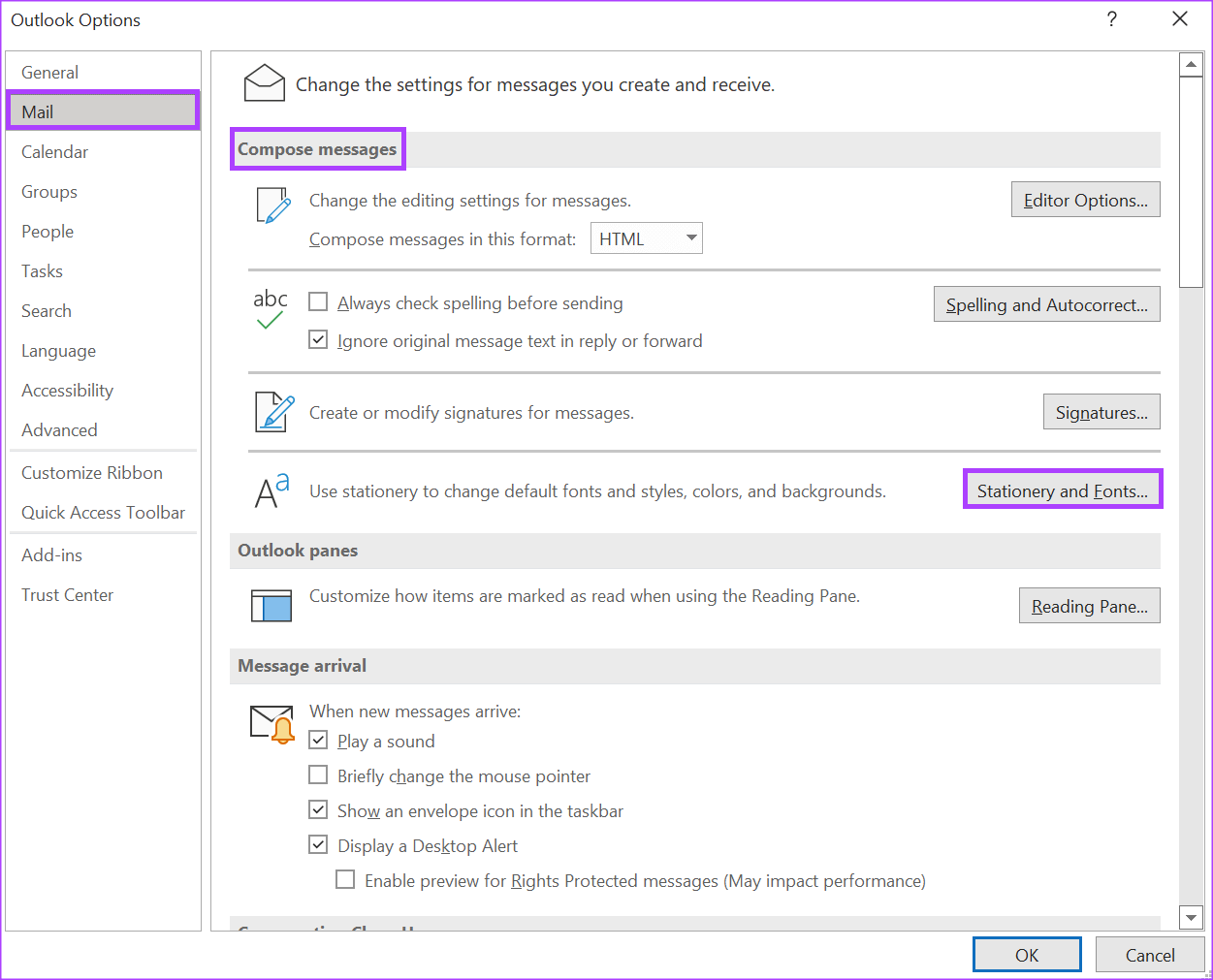Screen dimensions: 1213x980
Task: Click the signature pen icon
Action: tap(274, 412)
